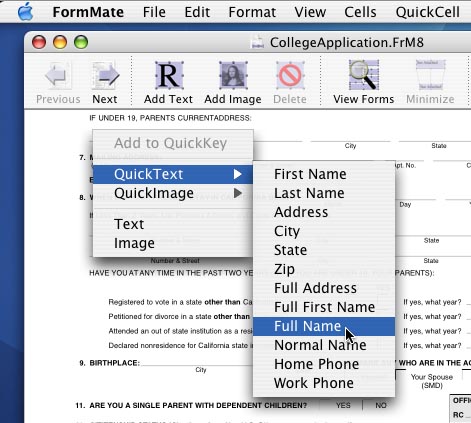
Task: Click the green zoom window button
Action: coord(81,43)
